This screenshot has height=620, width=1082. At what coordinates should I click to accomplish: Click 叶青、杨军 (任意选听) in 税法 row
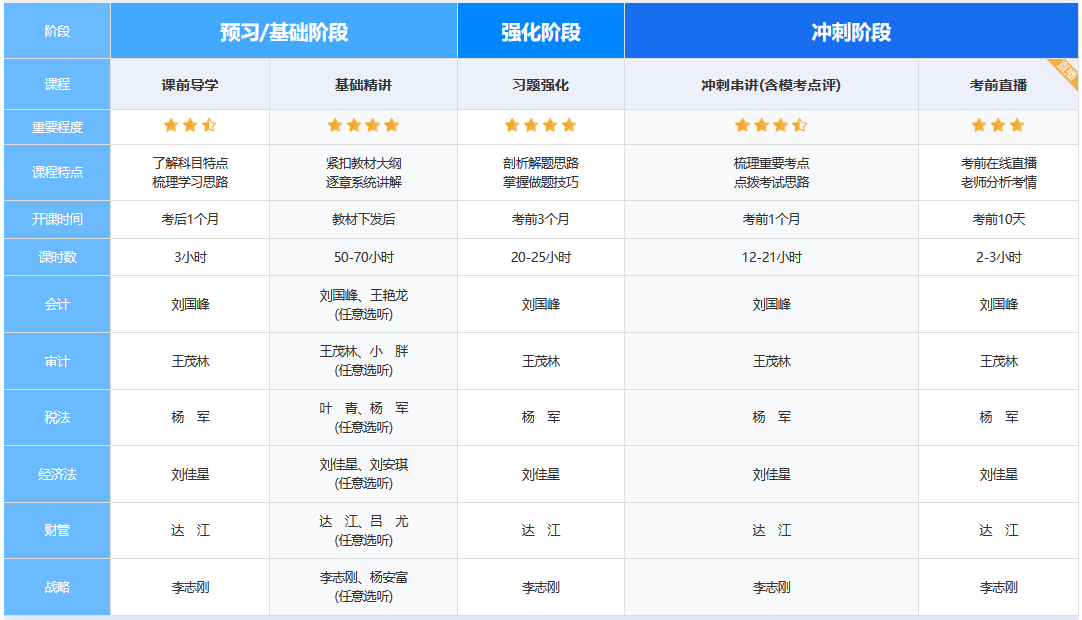tap(363, 418)
